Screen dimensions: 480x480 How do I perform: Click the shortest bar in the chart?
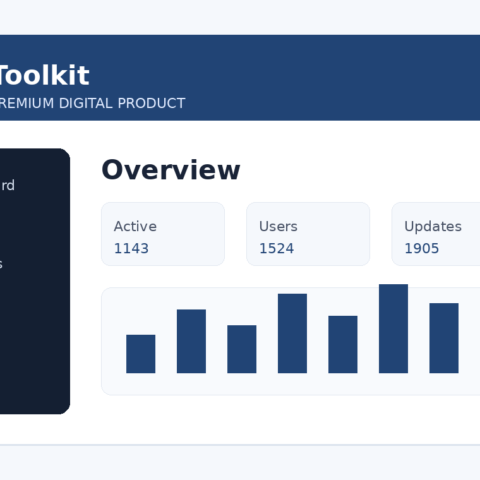(141, 354)
